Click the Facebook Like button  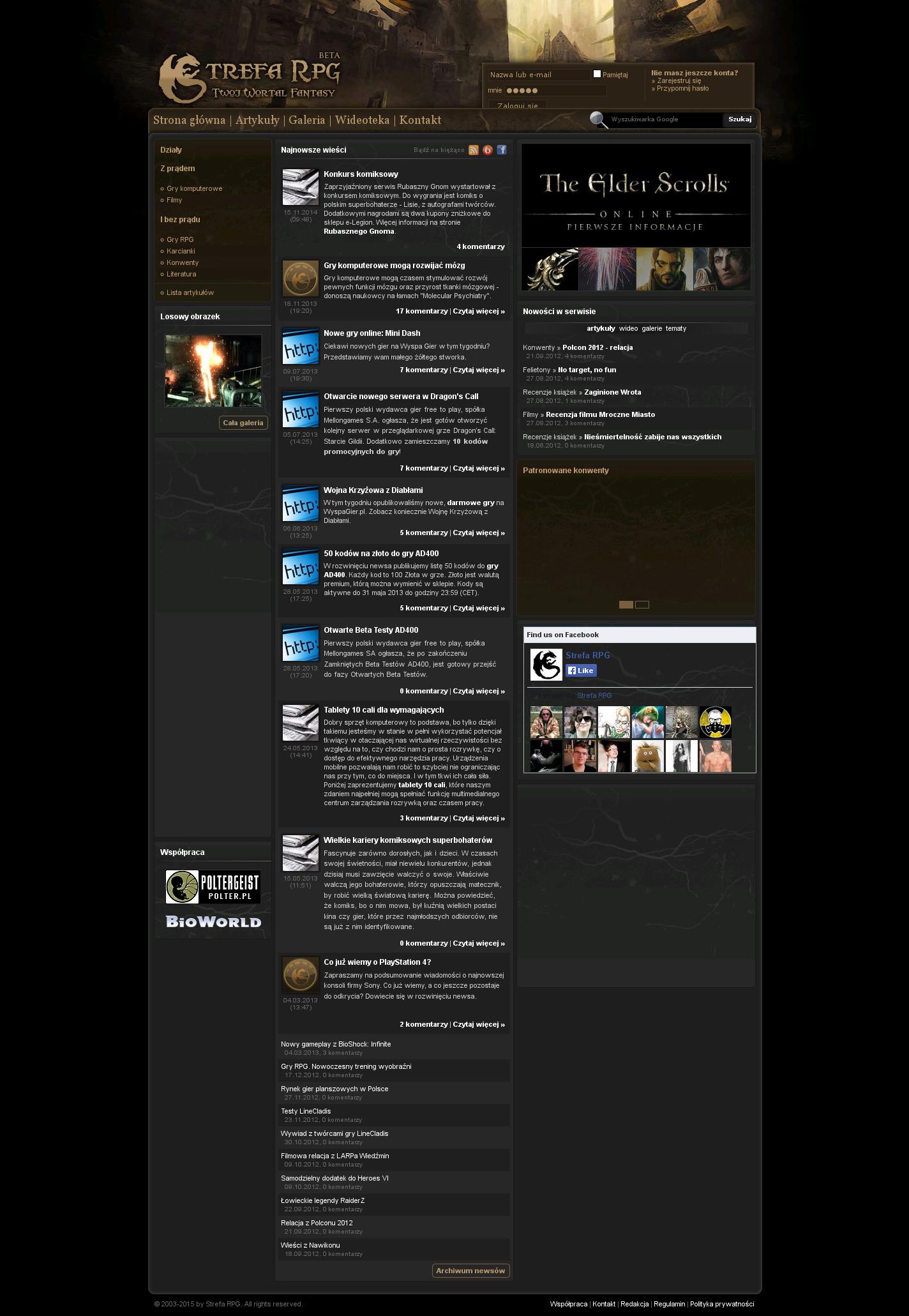click(581, 670)
